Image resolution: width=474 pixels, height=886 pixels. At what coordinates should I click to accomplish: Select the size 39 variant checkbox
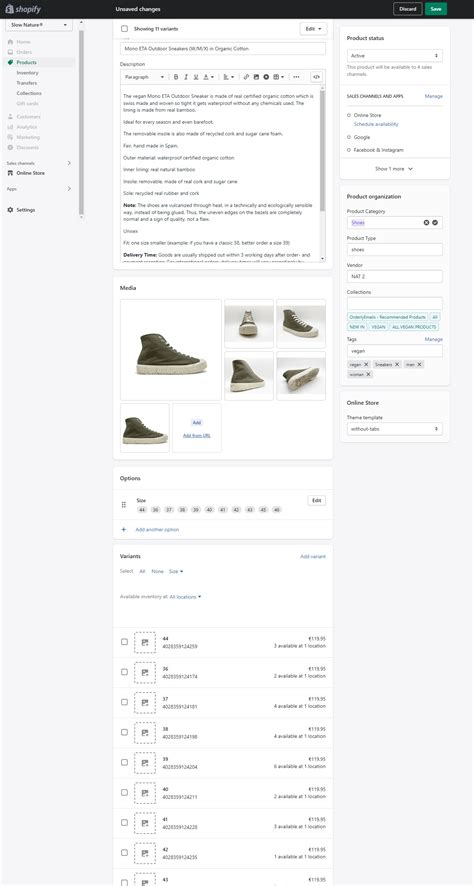pyautogui.click(x=124, y=762)
